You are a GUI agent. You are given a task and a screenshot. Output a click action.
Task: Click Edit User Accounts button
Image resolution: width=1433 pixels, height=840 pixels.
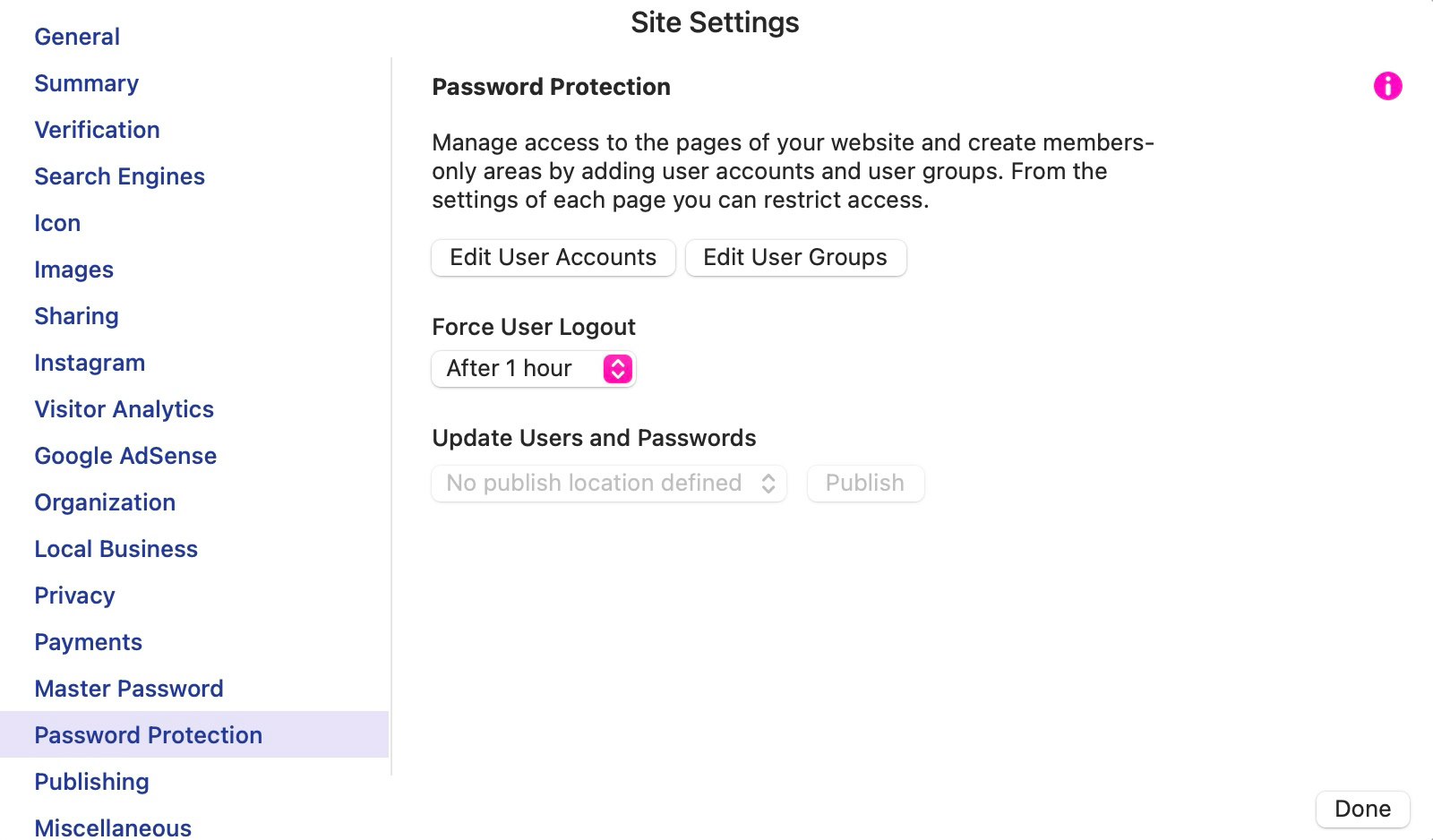553,258
